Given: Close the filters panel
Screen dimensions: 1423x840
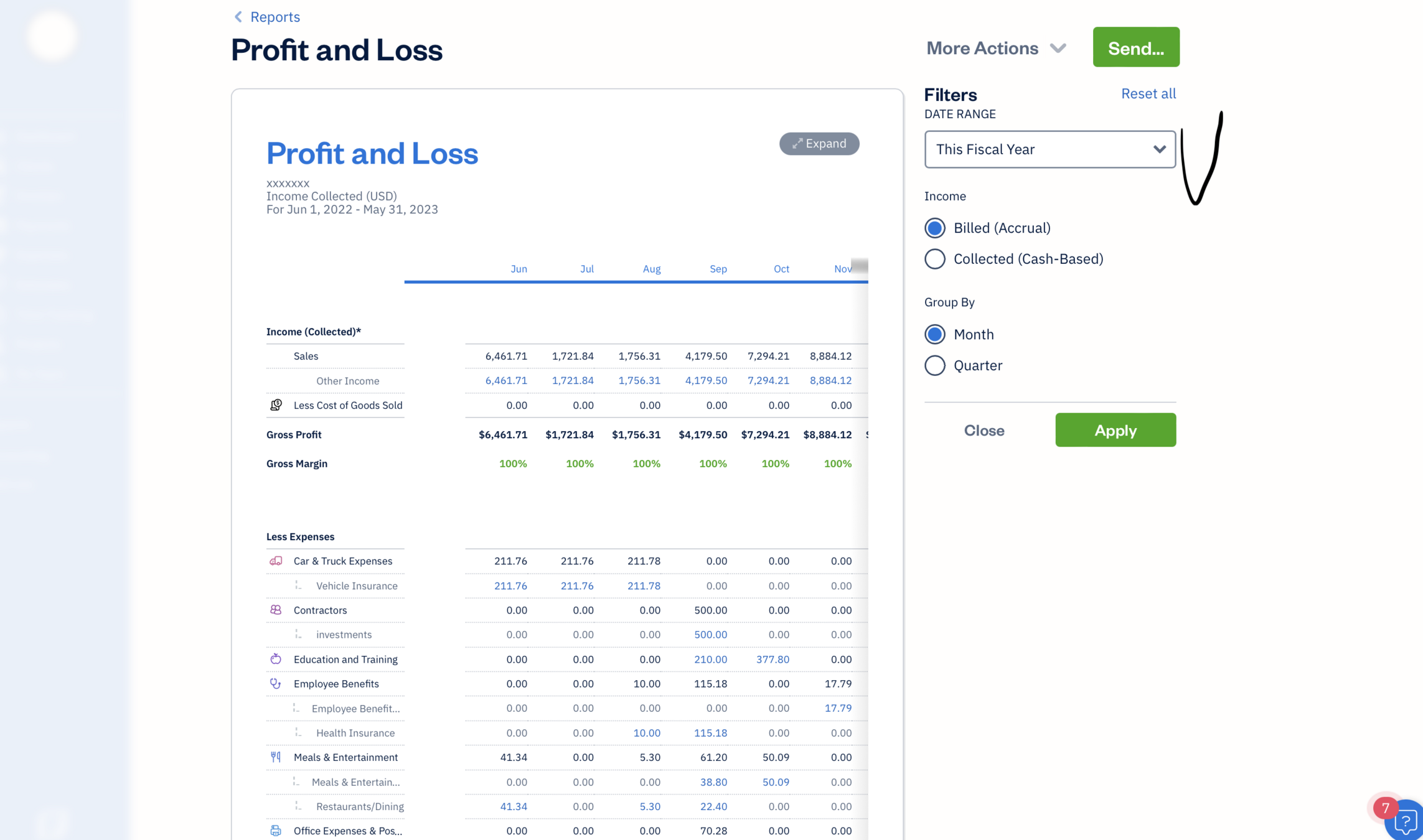Looking at the screenshot, I should [x=984, y=430].
